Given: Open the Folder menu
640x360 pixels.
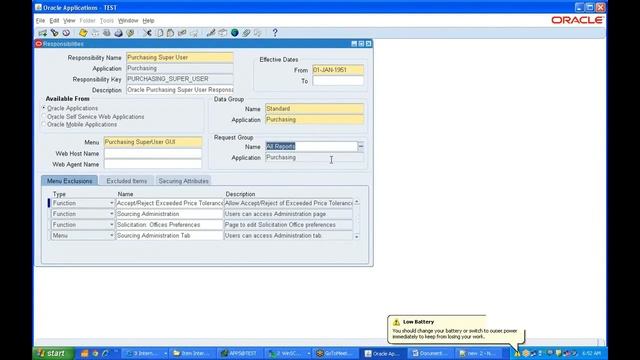Looking at the screenshot, I should (x=87, y=20).
